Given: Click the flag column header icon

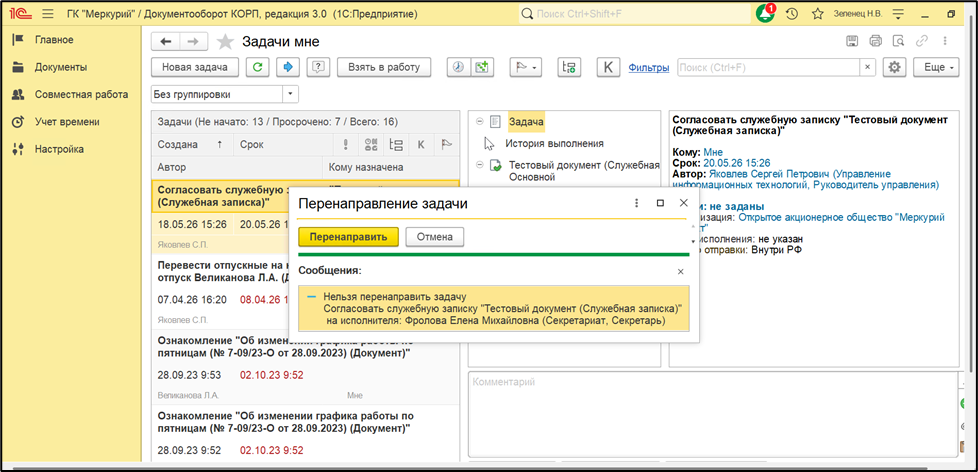Looking at the screenshot, I should click(x=446, y=145).
